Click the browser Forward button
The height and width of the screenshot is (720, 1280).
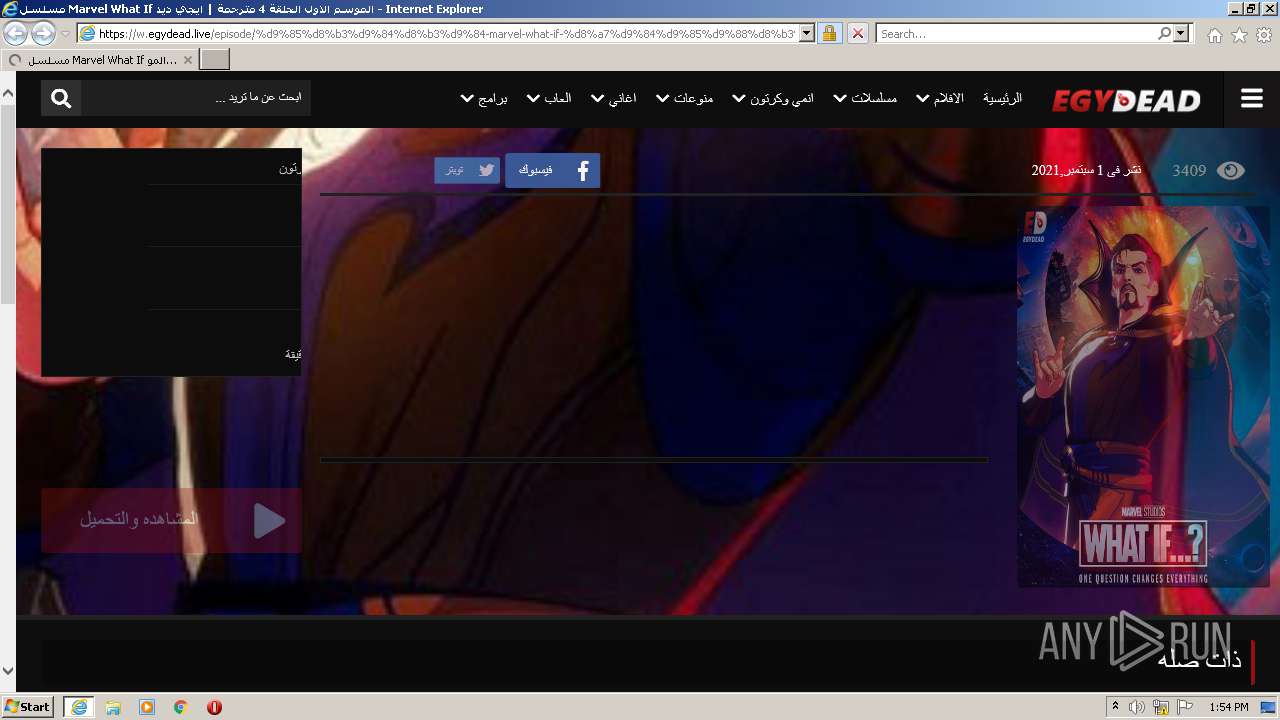click(x=43, y=33)
